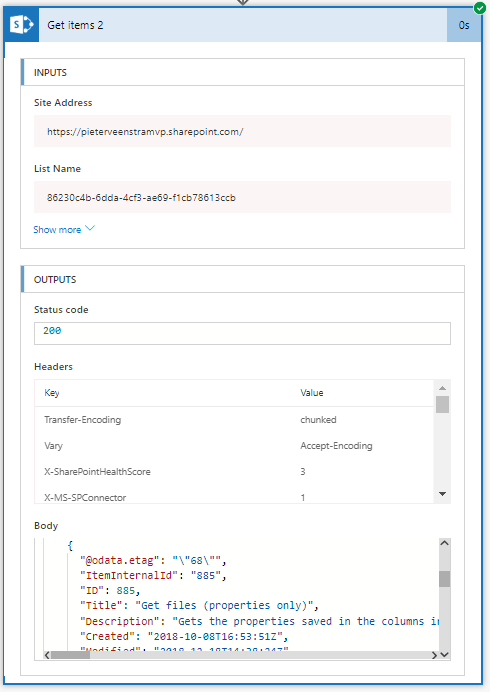
Task: Select the X-SharePointHealthScore header row
Action: tap(234, 472)
